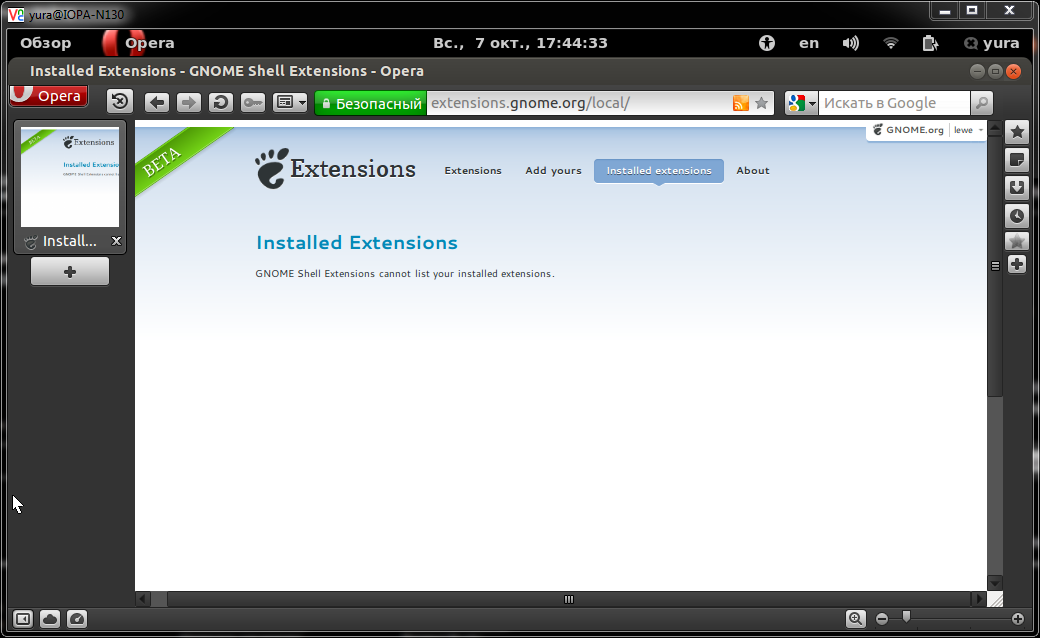Open the tab panel dropdown
The width and height of the screenshot is (1040, 638).
(290, 102)
